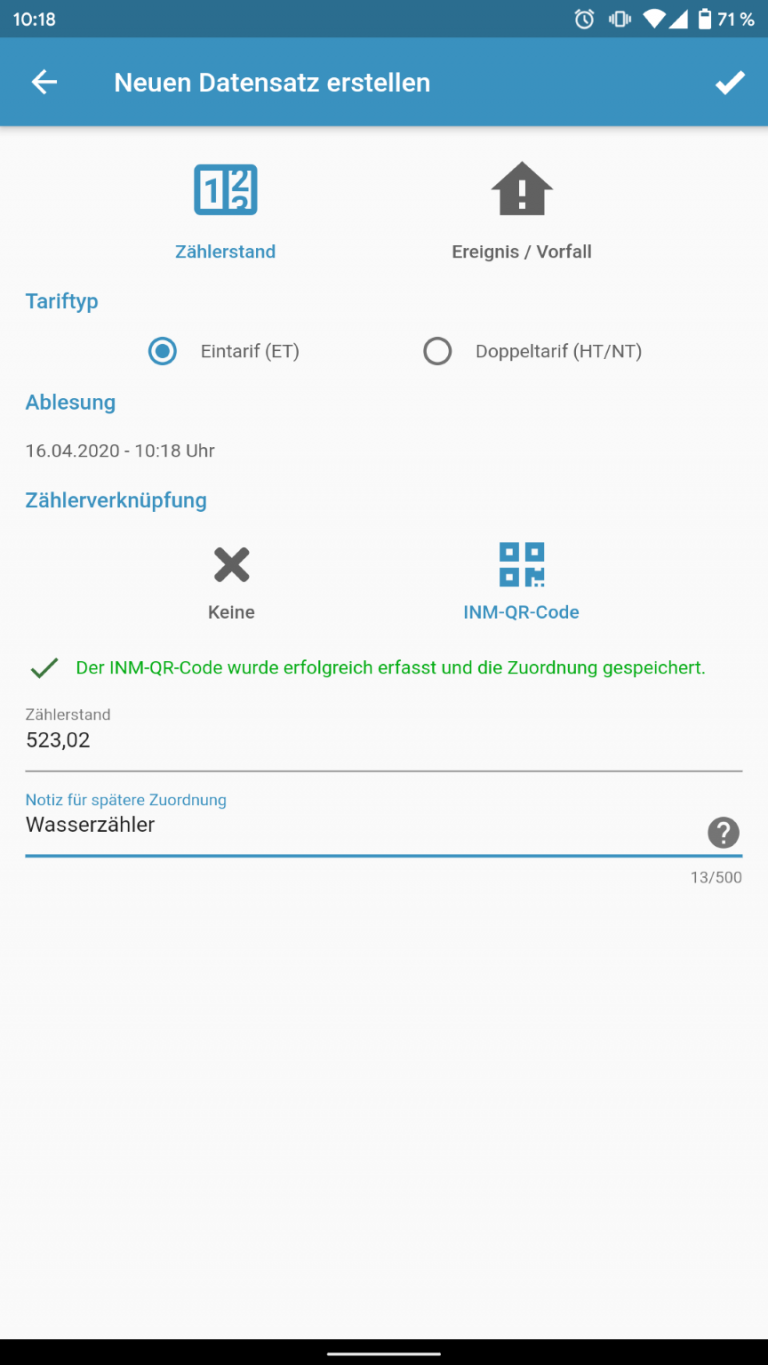Switch to Ereignis / Vorfall tab label
The width and height of the screenshot is (768, 1365).
[522, 252]
